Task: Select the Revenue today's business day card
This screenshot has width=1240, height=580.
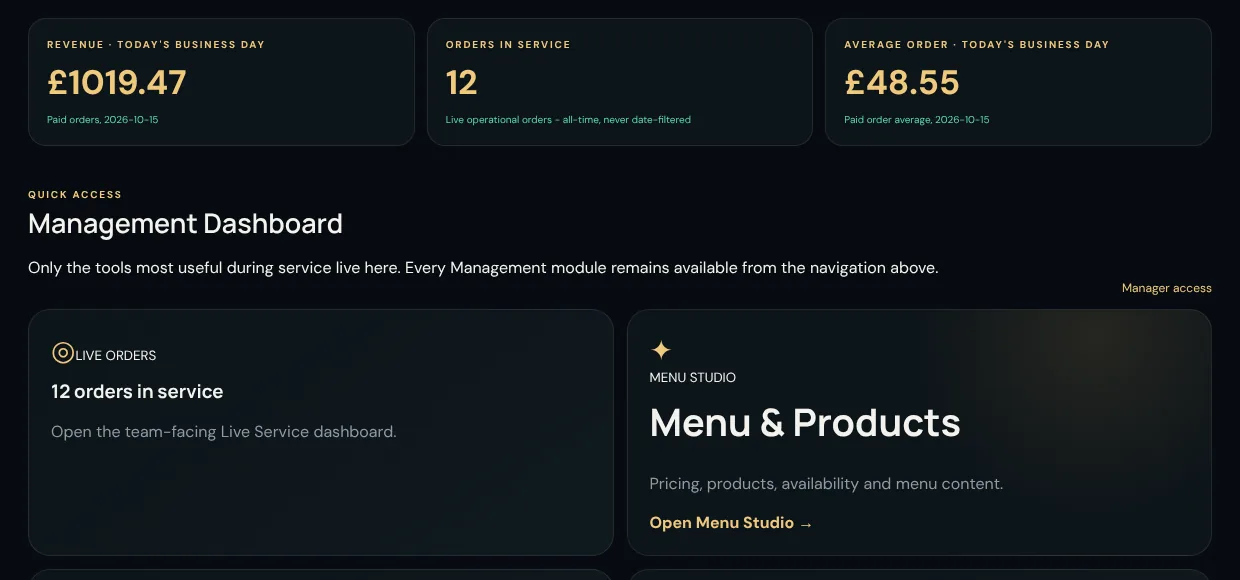Action: coord(221,82)
